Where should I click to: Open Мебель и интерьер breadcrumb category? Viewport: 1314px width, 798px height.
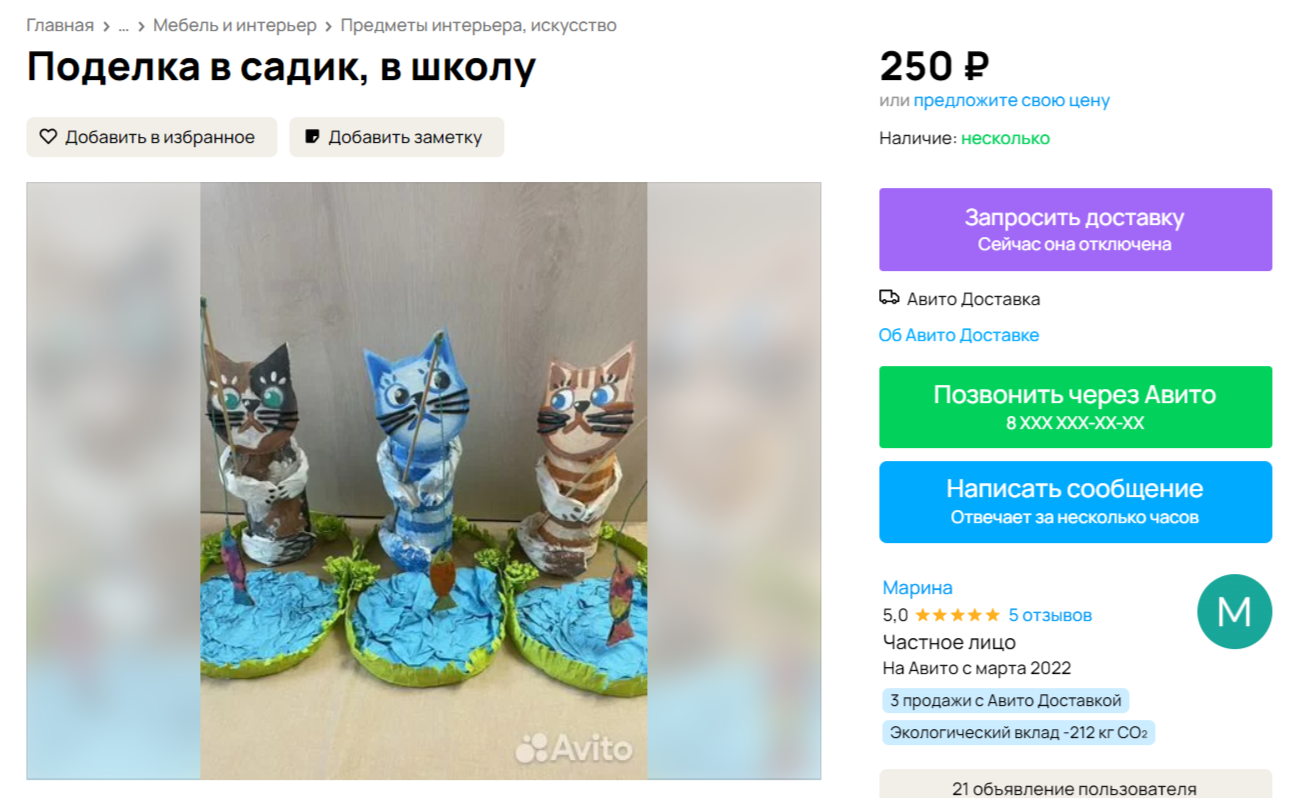[x=235, y=25]
